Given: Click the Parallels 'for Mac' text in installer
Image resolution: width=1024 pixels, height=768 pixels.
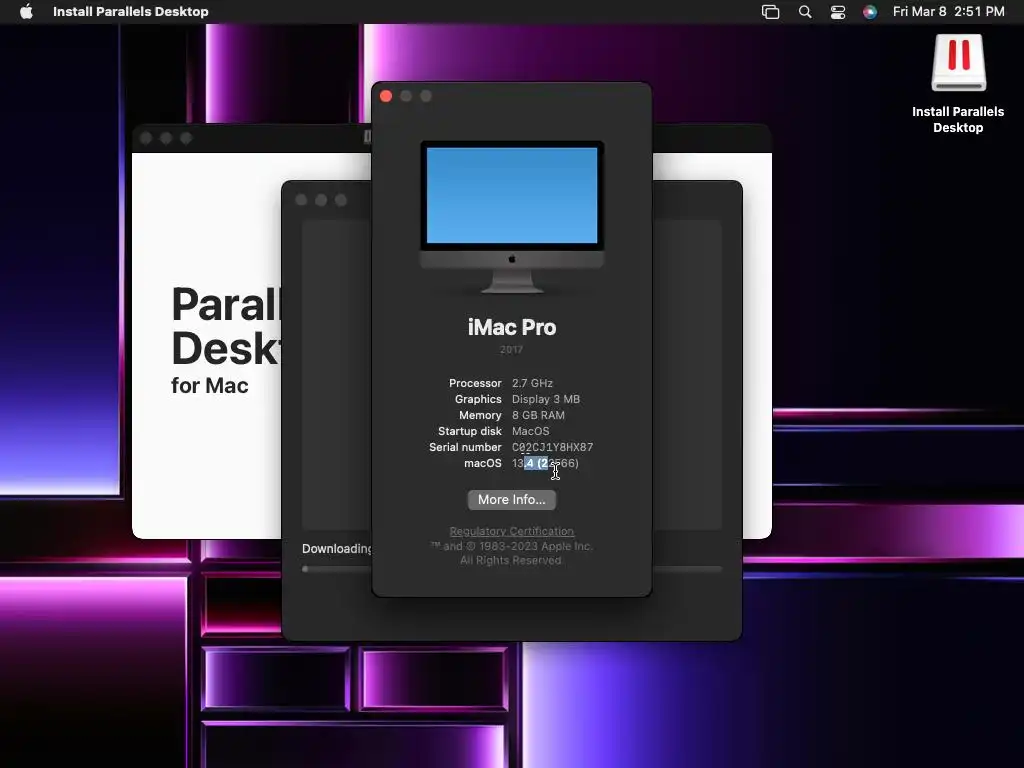Looking at the screenshot, I should pos(210,385).
